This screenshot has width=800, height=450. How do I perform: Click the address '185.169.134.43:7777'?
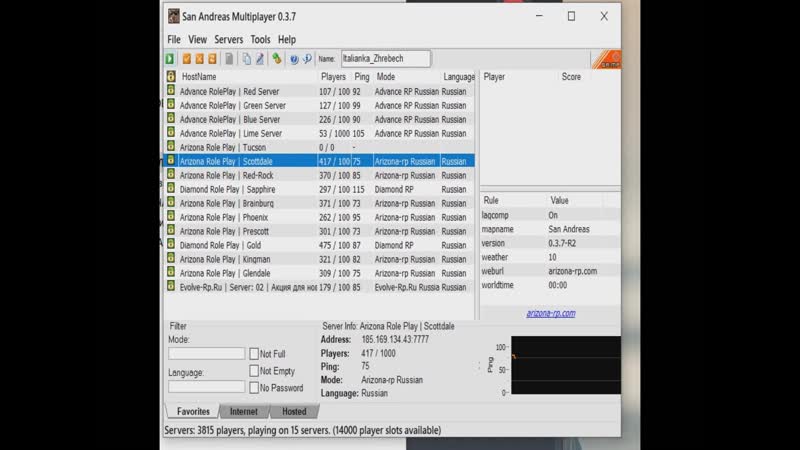click(395, 339)
